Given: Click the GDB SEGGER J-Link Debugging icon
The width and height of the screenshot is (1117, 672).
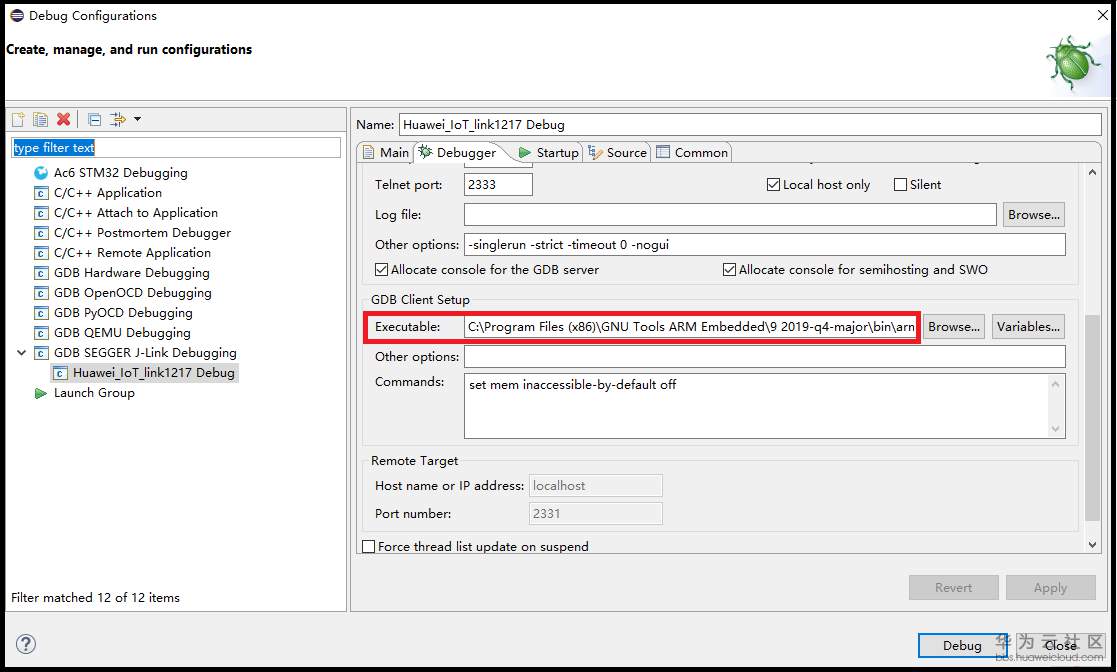Looking at the screenshot, I should tap(41, 353).
